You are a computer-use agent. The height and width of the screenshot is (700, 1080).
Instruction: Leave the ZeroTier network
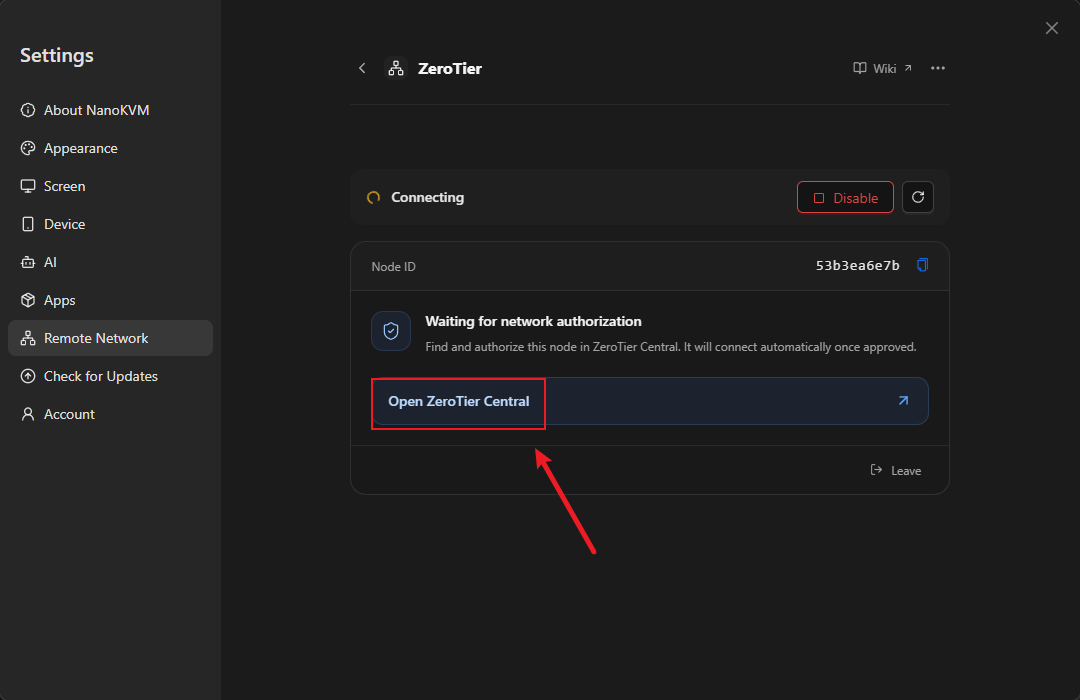tap(895, 471)
